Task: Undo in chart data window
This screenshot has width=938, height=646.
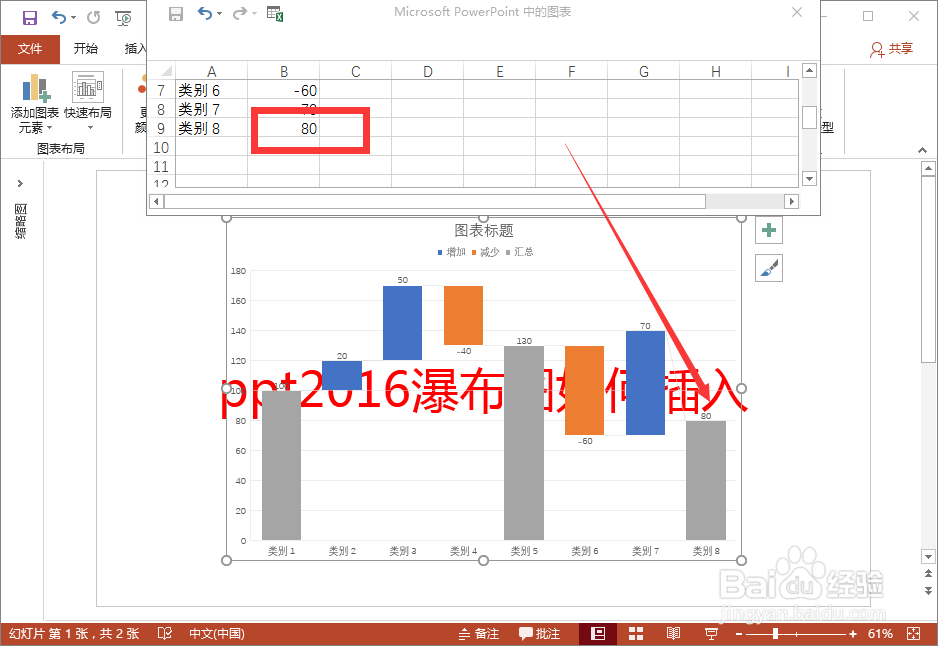Action: click(x=205, y=13)
